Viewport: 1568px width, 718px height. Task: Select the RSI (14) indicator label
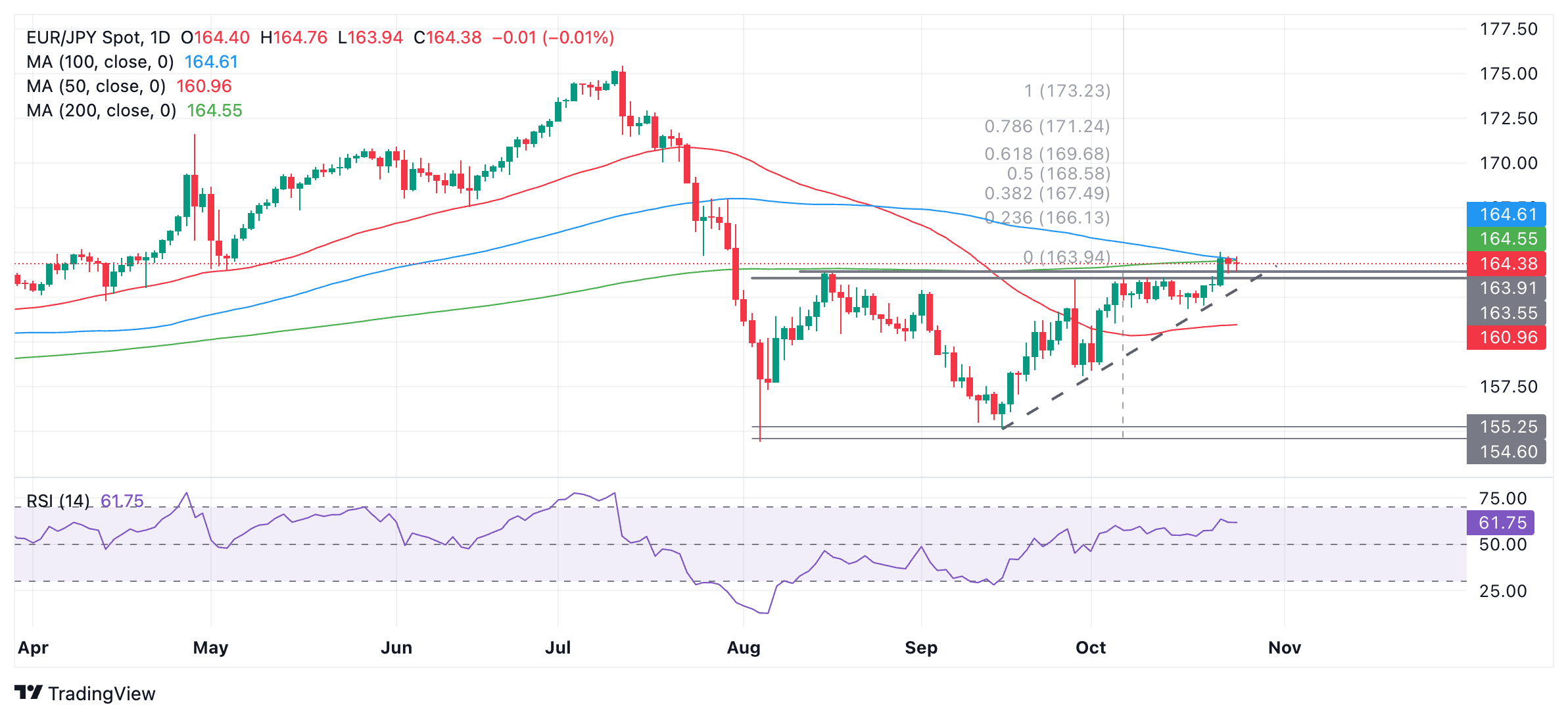click(58, 501)
